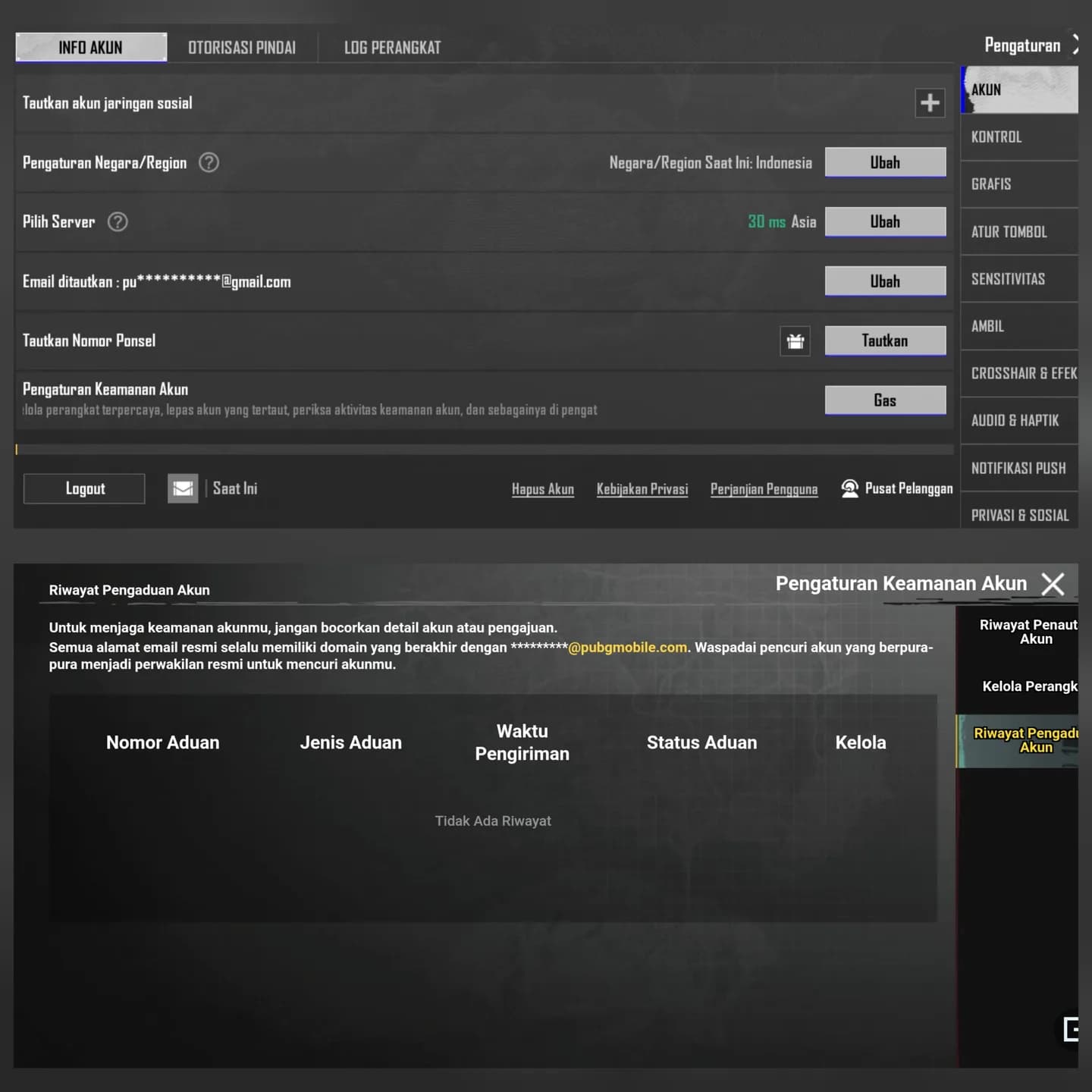1092x1092 pixels.
Task: Open CROSSHAIR & EFEK settings category
Action: (x=1019, y=373)
